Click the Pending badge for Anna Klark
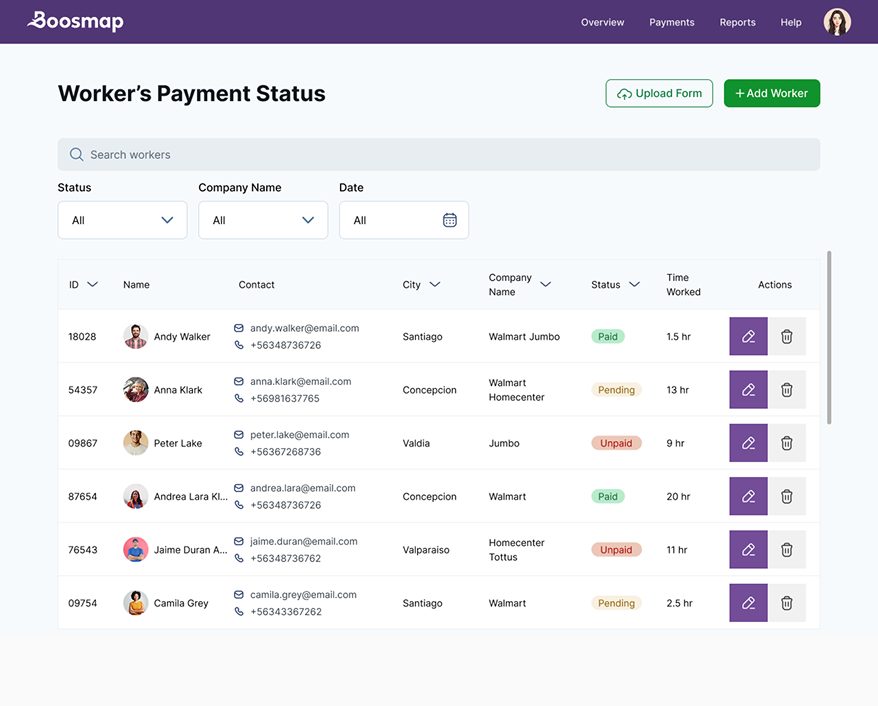 pos(616,390)
